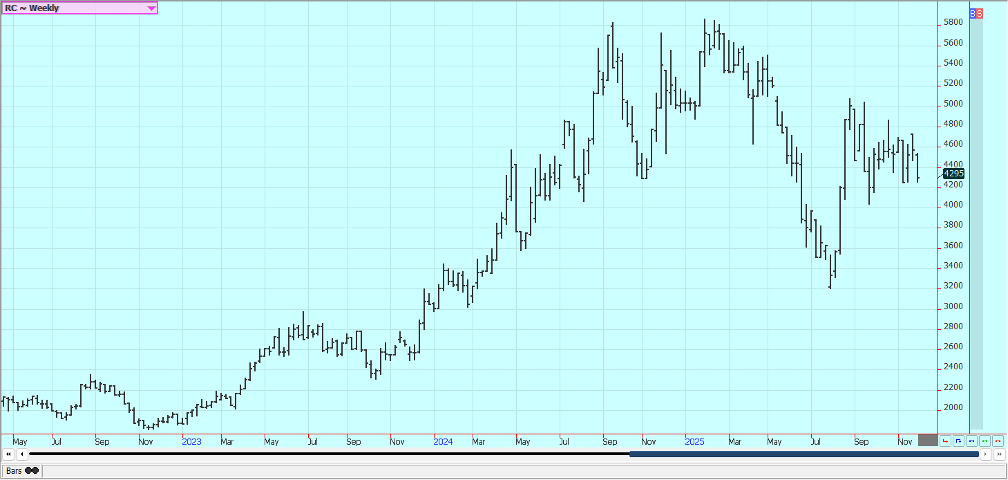
Task: Click the 2023 year marker on time axis
Action: click(x=190, y=440)
